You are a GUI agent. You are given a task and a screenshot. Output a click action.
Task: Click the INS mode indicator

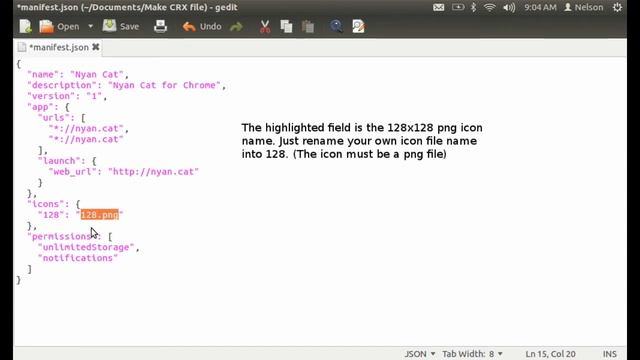(610, 354)
